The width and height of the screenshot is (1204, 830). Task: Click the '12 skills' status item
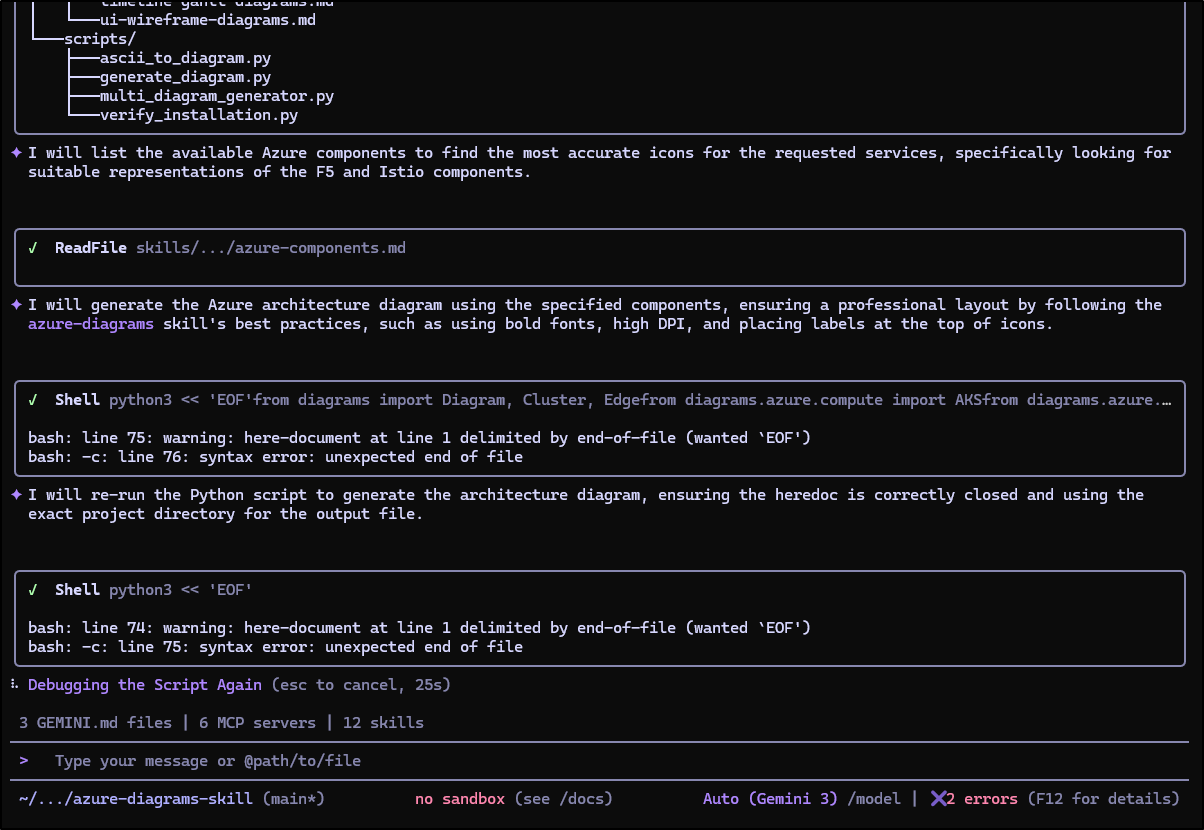[x=383, y=722]
